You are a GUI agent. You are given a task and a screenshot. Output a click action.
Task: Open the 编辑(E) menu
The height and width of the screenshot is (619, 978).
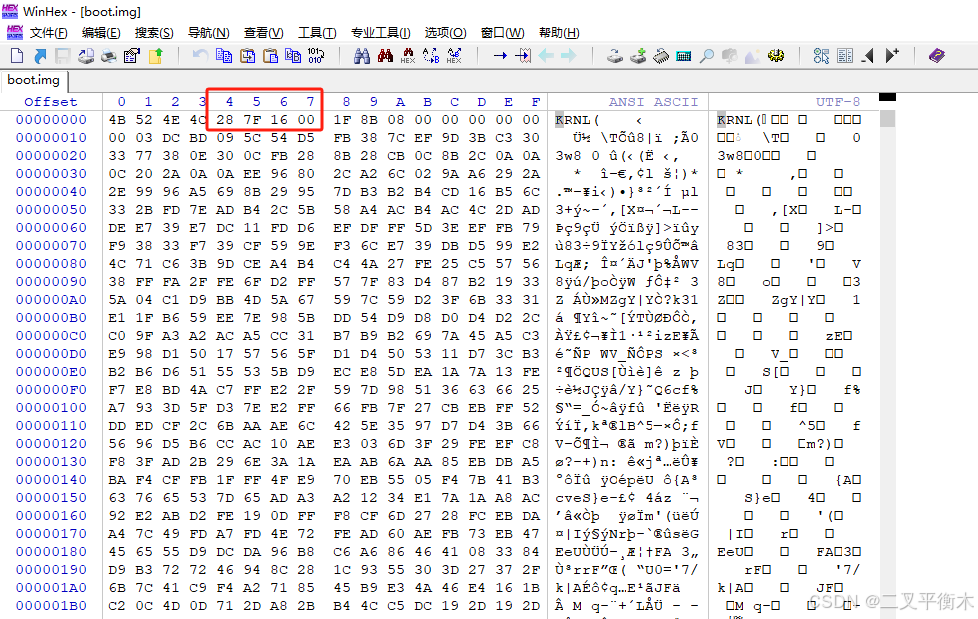tap(101, 33)
